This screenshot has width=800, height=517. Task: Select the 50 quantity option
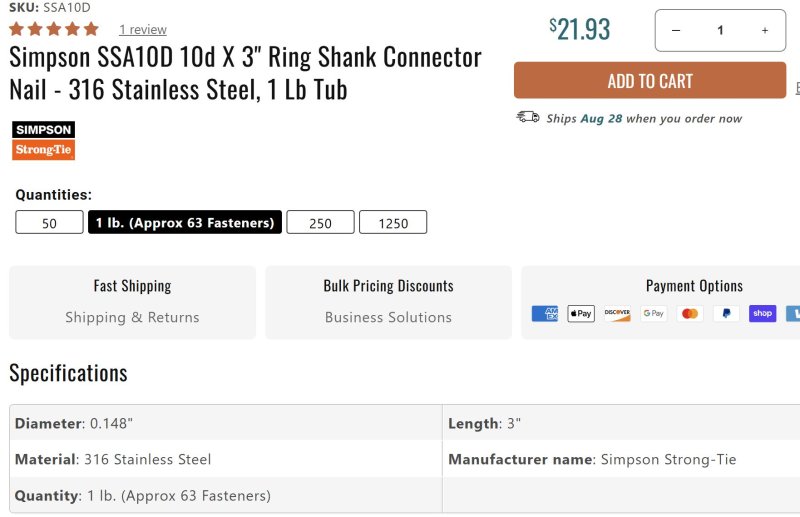pyautogui.click(x=49, y=223)
